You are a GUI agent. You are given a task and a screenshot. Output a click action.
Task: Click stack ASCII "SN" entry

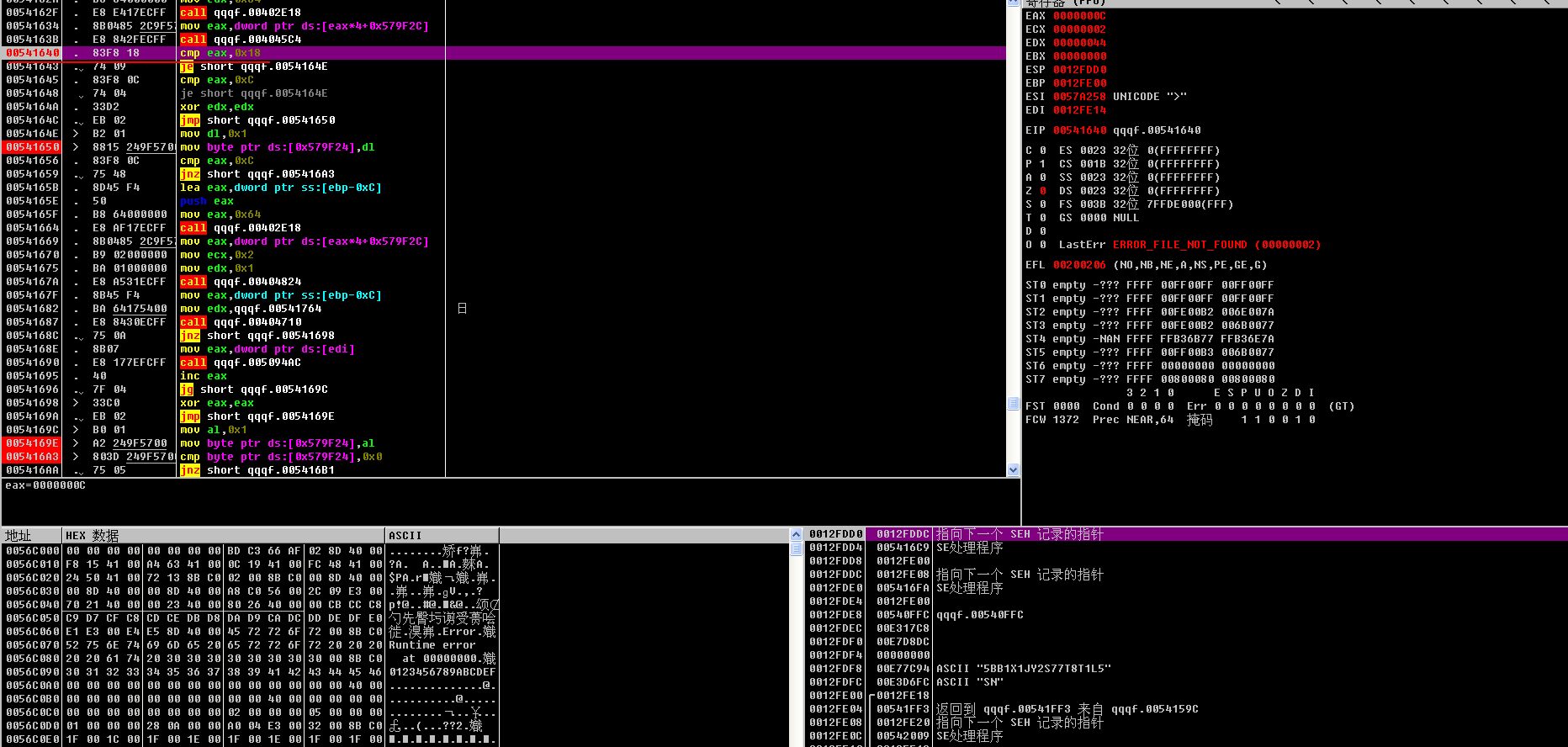point(970,682)
